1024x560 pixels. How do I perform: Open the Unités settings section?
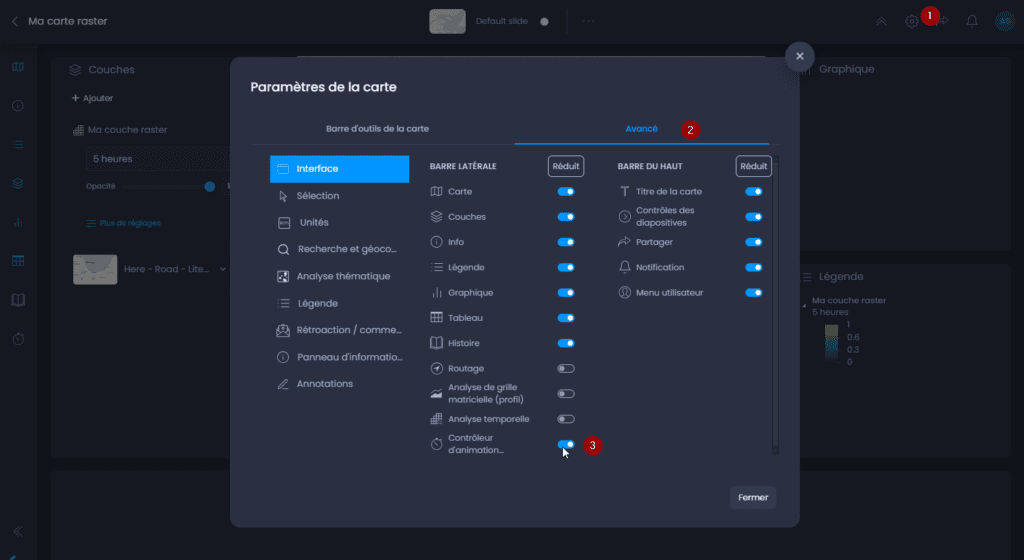tap(340, 223)
